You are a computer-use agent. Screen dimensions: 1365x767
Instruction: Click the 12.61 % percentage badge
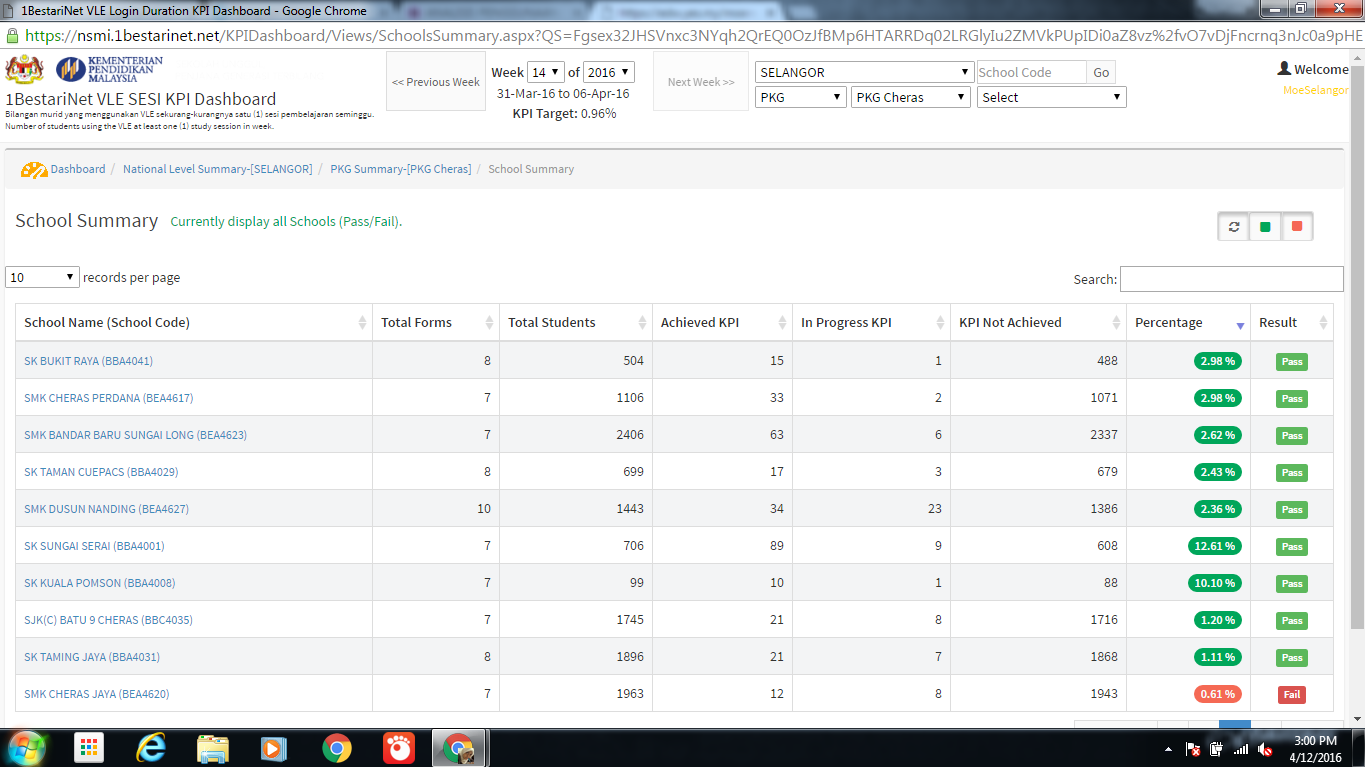[x=1214, y=546]
